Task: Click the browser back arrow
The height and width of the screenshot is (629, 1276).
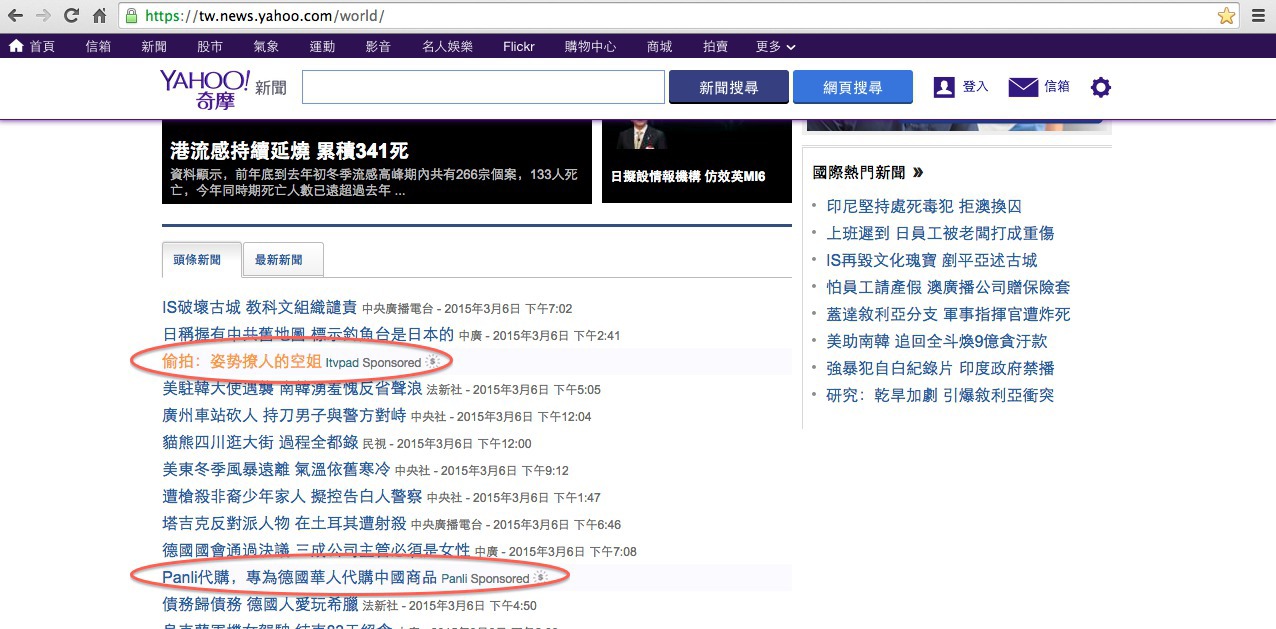Action: coord(17,16)
